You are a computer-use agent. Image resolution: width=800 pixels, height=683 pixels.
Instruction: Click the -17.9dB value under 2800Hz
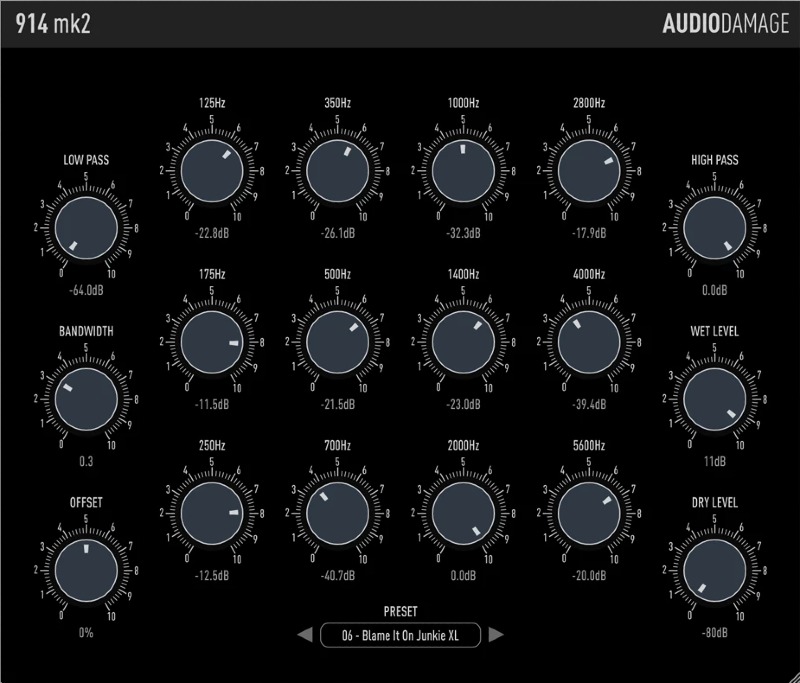[x=589, y=233]
